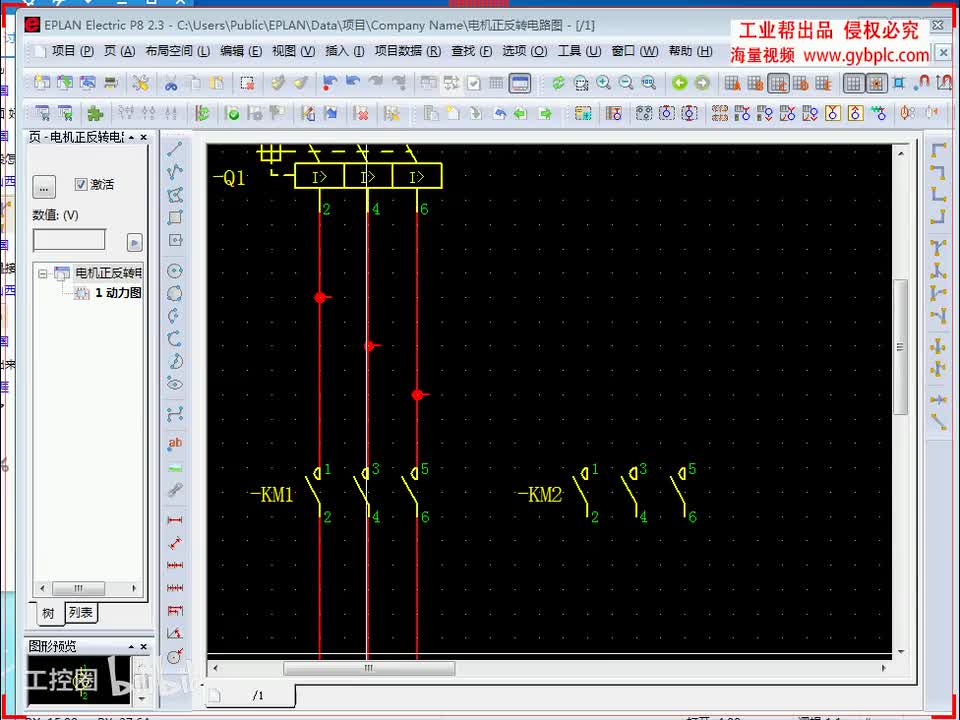Image resolution: width=960 pixels, height=720 pixels.
Task: Click the green forward arrow icon
Action: (x=702, y=83)
